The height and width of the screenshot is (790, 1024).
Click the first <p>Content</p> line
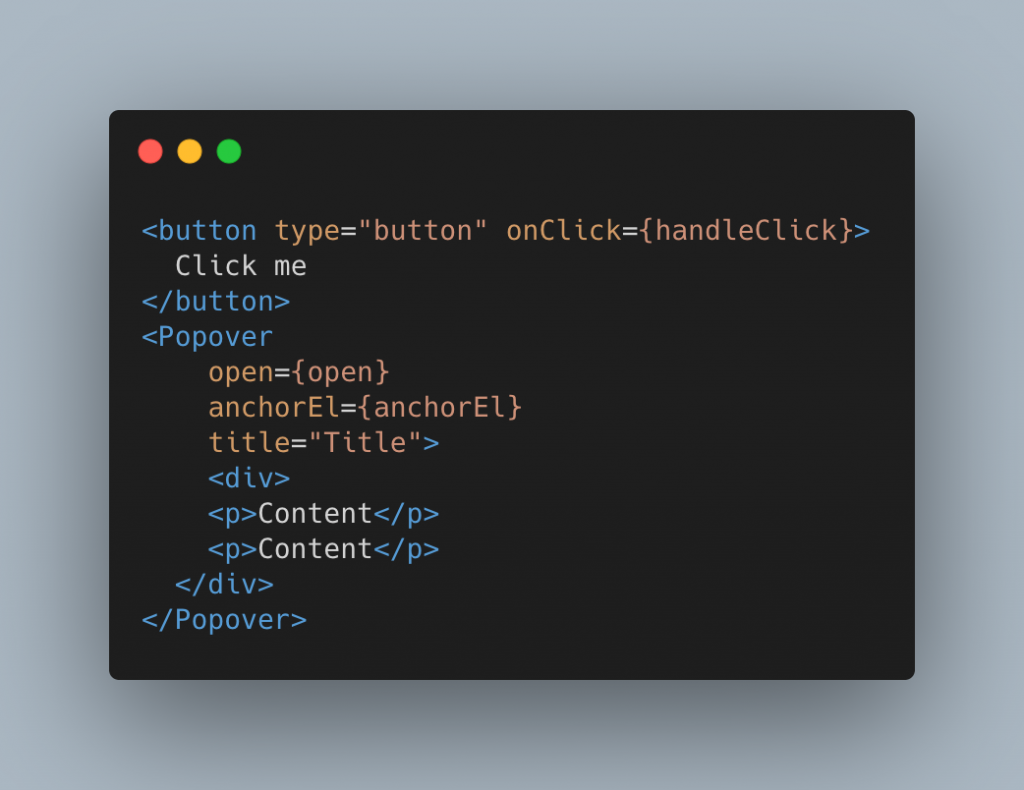tap(323, 514)
